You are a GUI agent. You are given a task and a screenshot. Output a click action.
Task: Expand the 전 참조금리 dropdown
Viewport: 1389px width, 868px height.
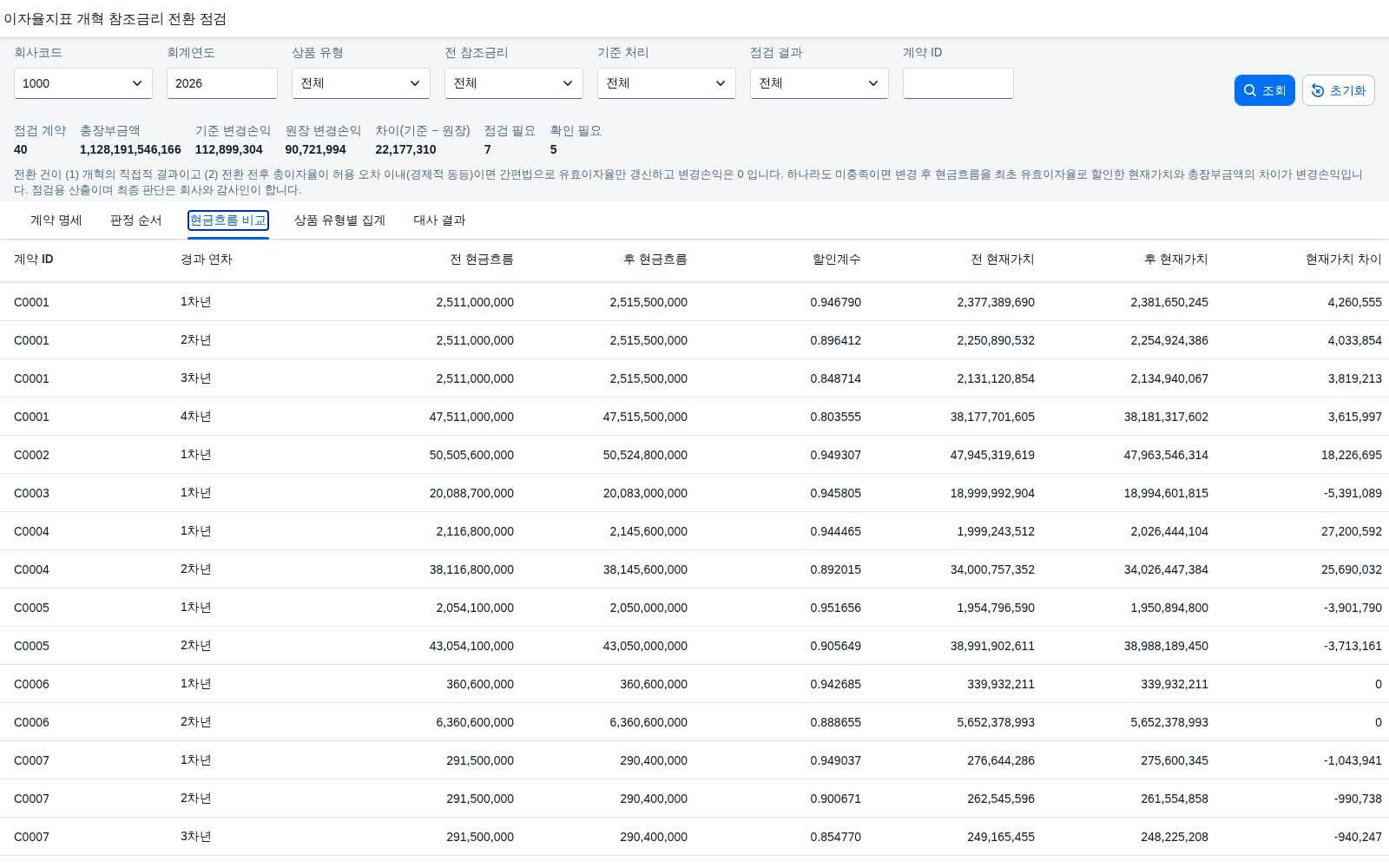coord(514,83)
